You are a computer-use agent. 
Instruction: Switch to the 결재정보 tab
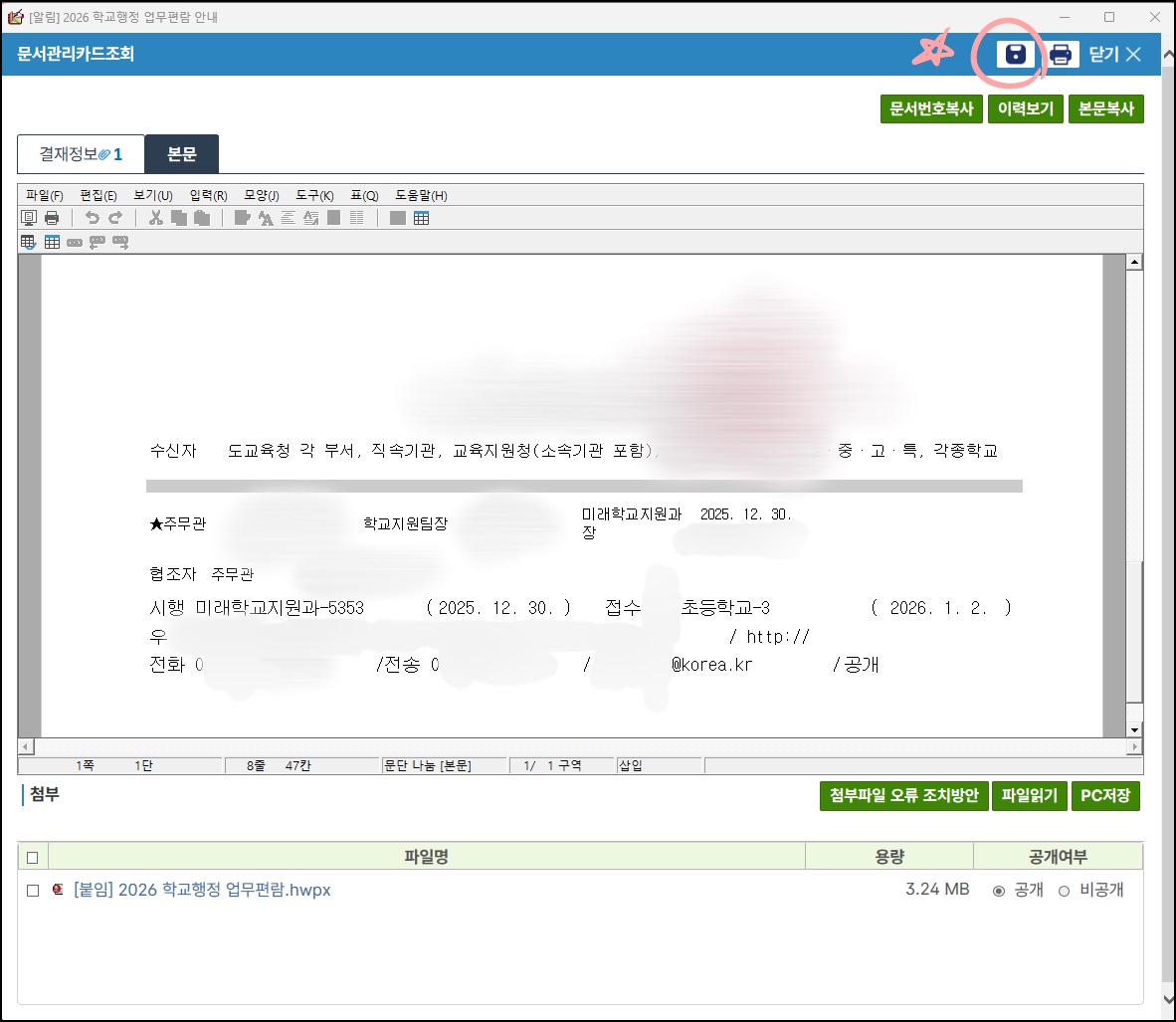(x=80, y=154)
